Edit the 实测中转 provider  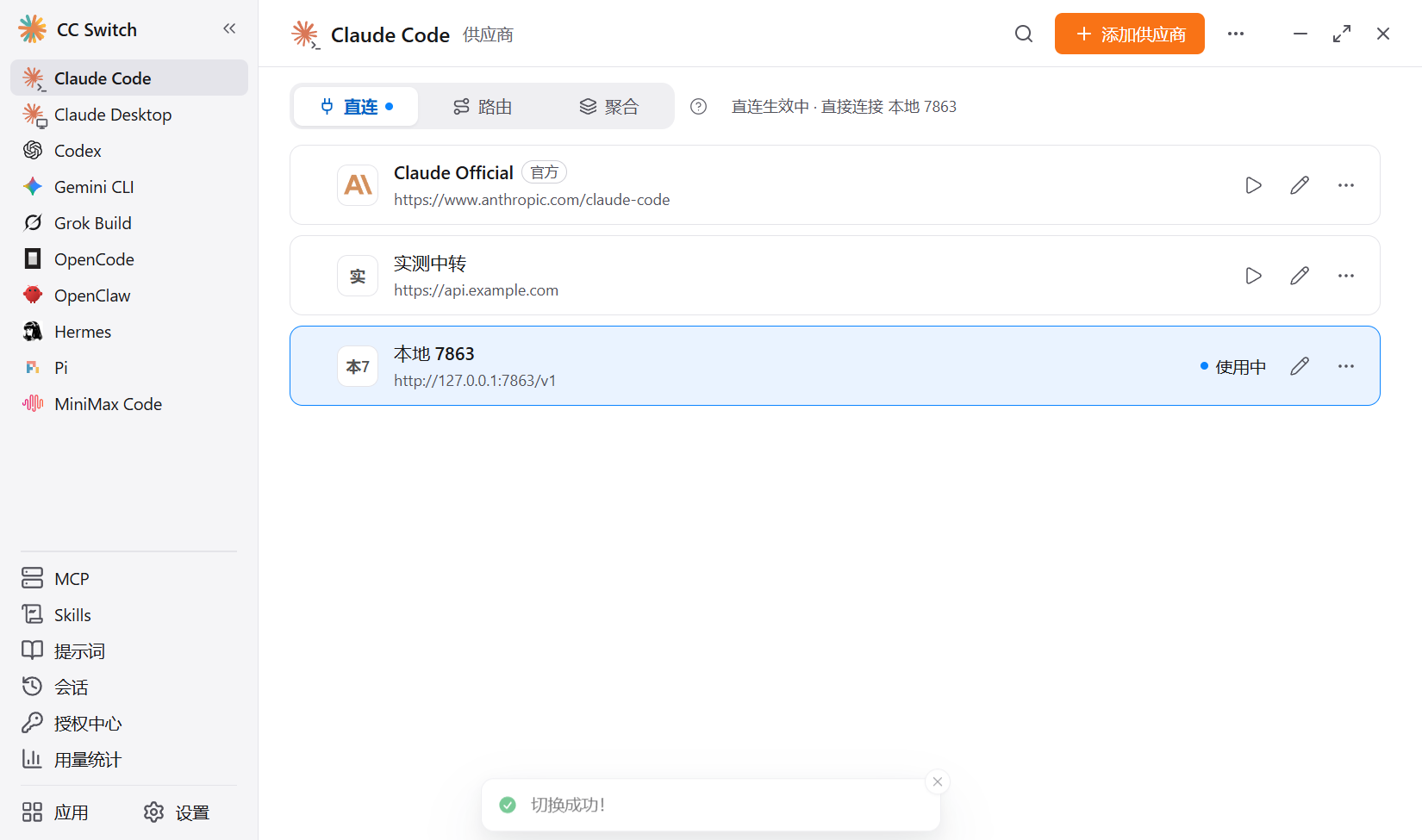coord(1300,276)
